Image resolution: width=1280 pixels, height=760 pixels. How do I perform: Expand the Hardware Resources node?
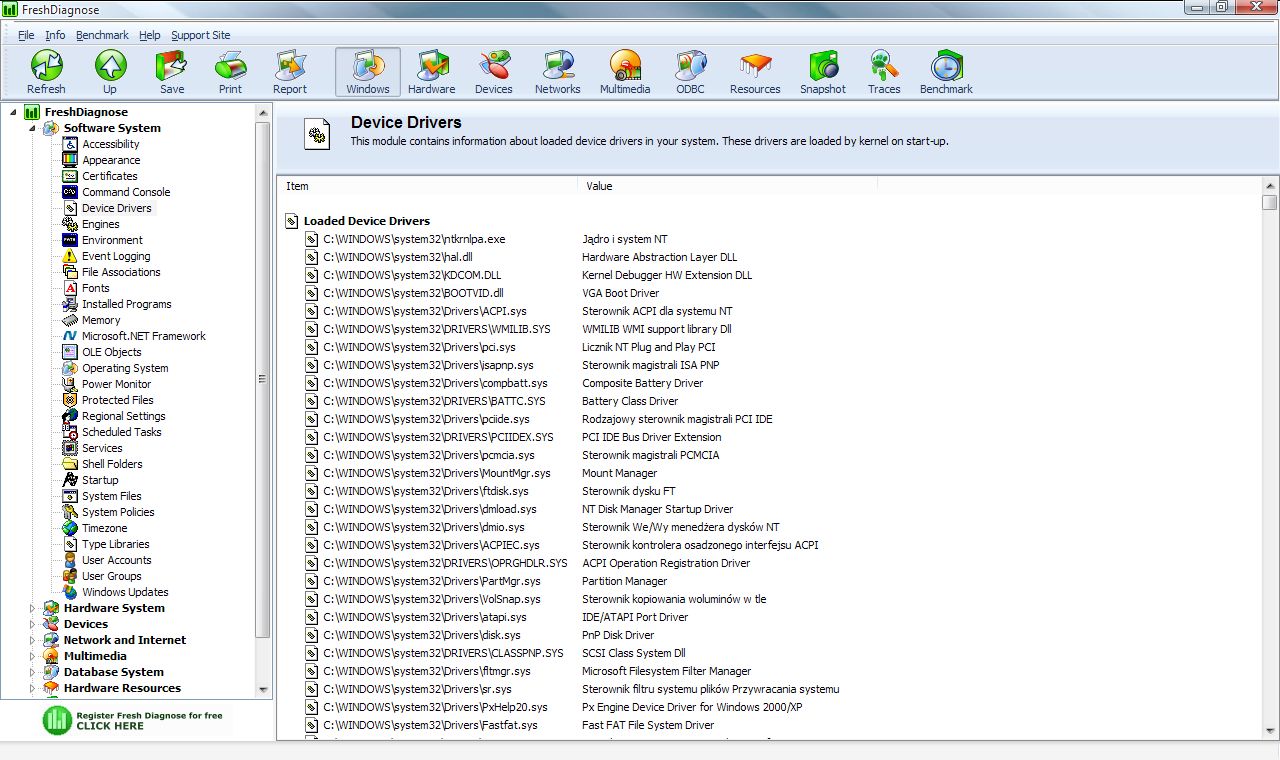tap(32, 688)
